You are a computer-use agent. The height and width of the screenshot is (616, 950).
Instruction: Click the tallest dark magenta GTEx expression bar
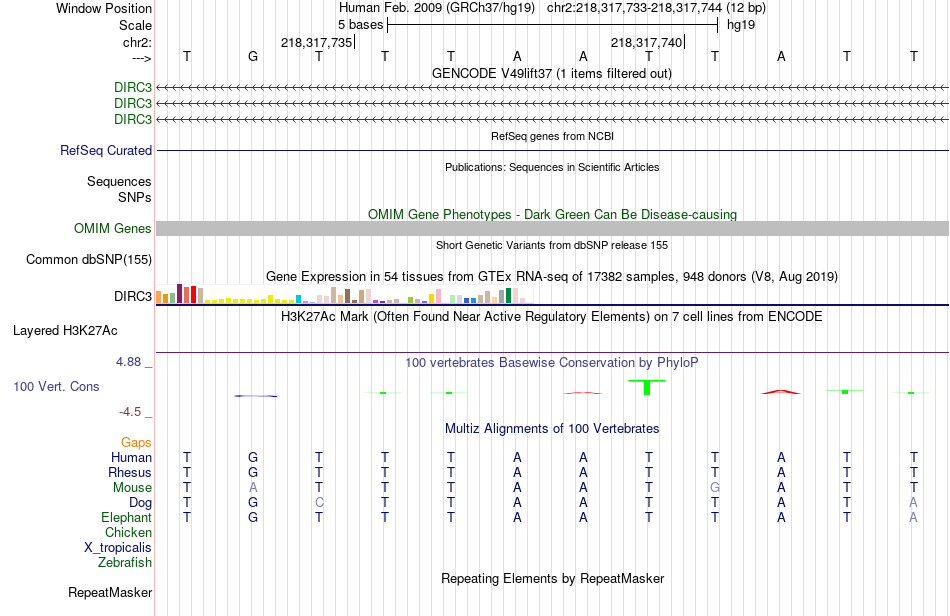[x=179, y=293]
